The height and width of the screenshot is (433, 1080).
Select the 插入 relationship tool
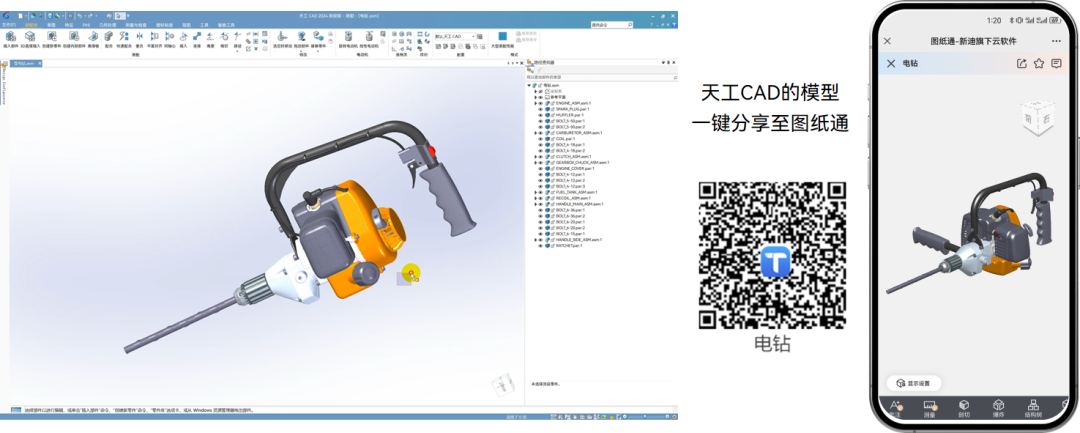[183, 38]
